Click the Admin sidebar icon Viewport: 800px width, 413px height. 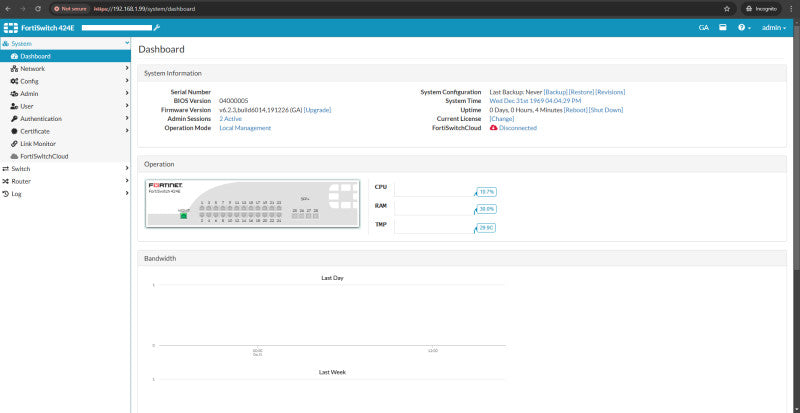[x=14, y=94]
